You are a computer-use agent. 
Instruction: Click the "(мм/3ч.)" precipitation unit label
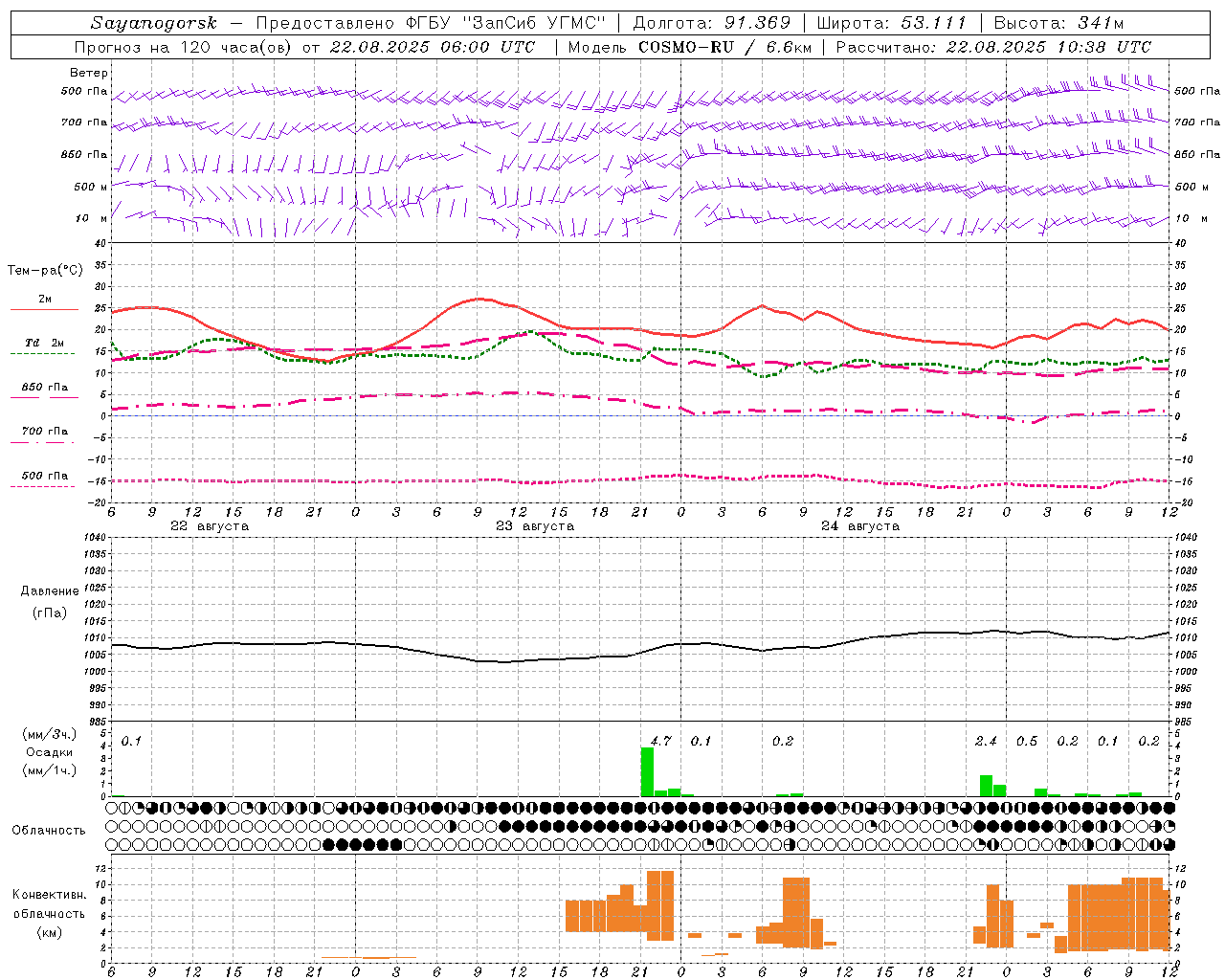50,735
